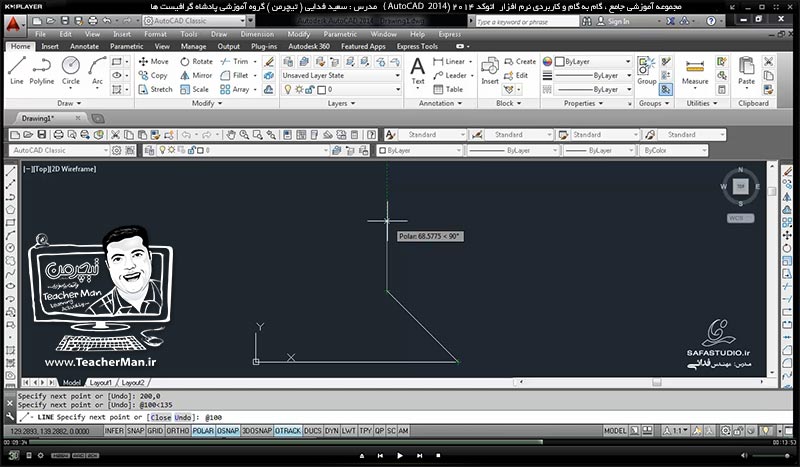Expand the Layers panel
The height and width of the screenshot is (467, 800).
341,103
